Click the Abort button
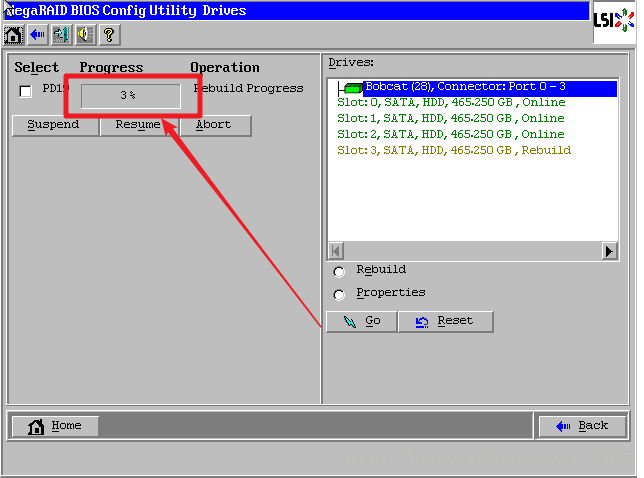 click(215, 125)
